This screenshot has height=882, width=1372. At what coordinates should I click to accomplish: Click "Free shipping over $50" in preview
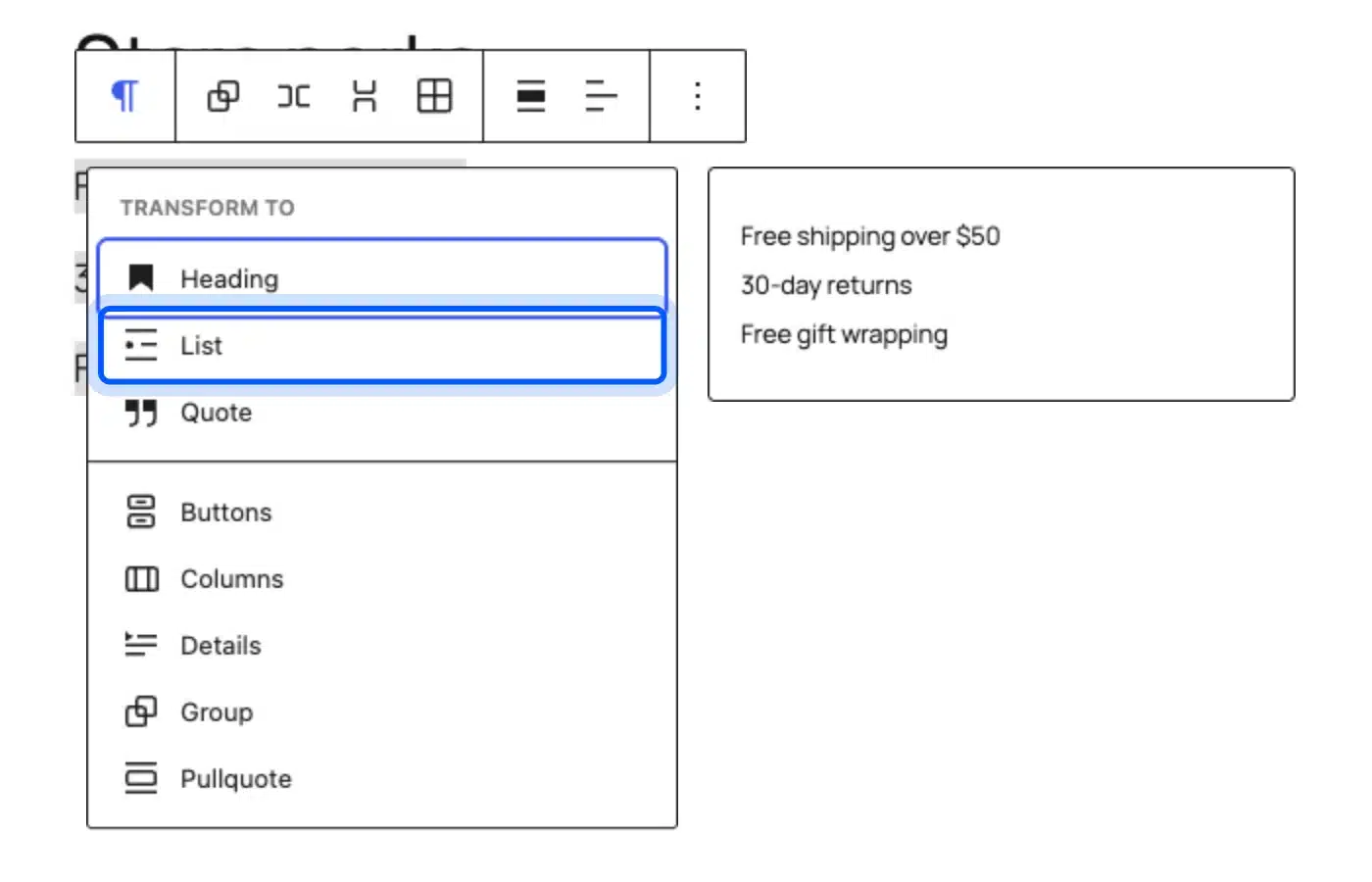point(870,236)
